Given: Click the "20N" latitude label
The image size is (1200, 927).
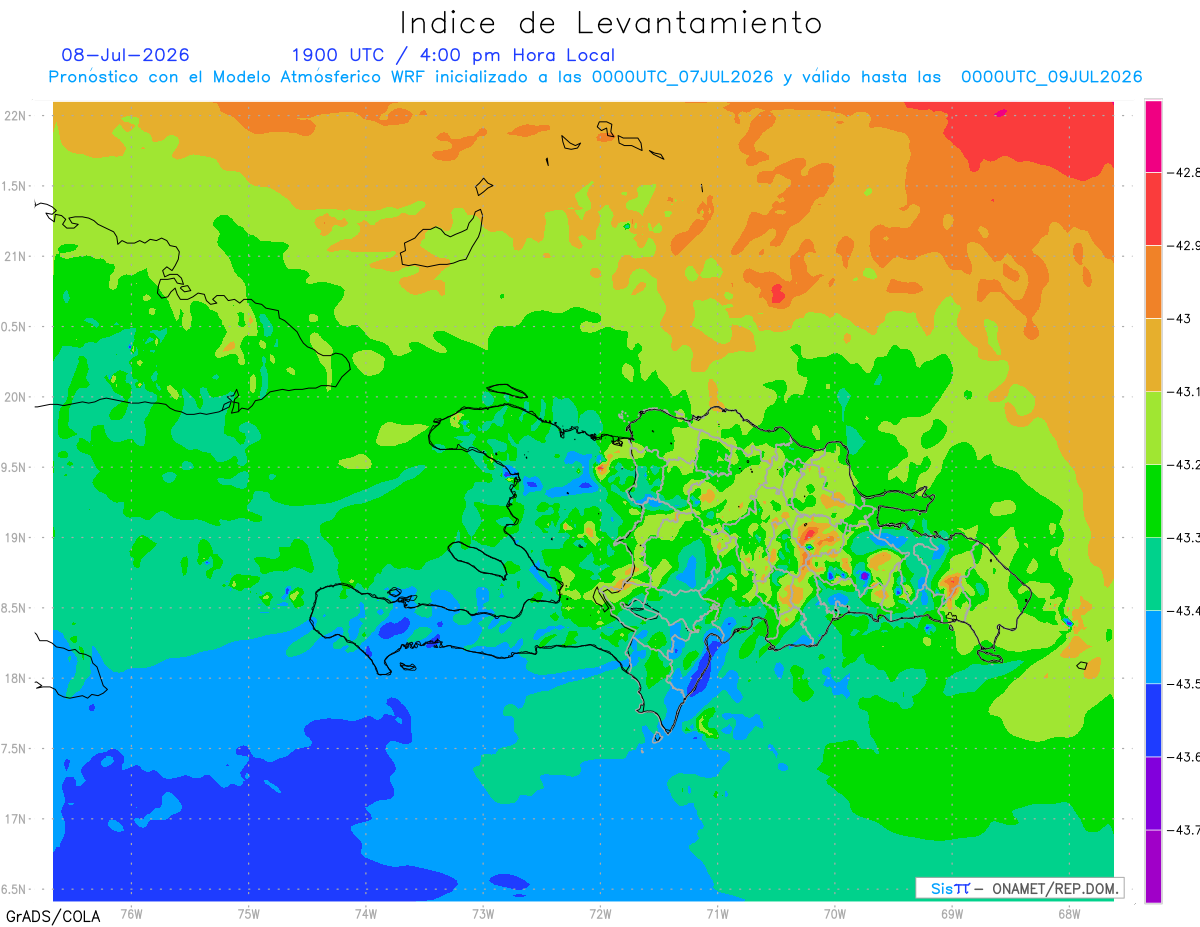Looking at the screenshot, I should 15,397.
